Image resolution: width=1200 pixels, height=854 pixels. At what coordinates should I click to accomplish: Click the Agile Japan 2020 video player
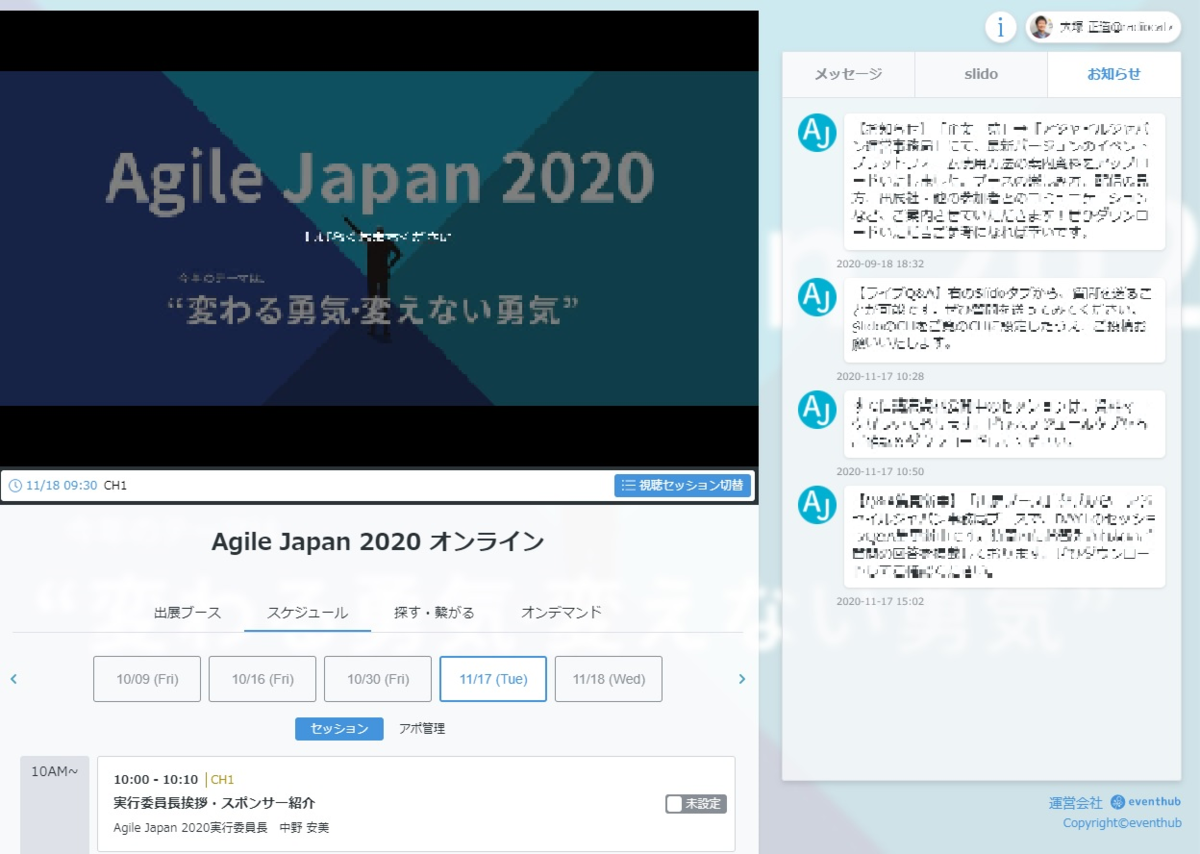[378, 238]
